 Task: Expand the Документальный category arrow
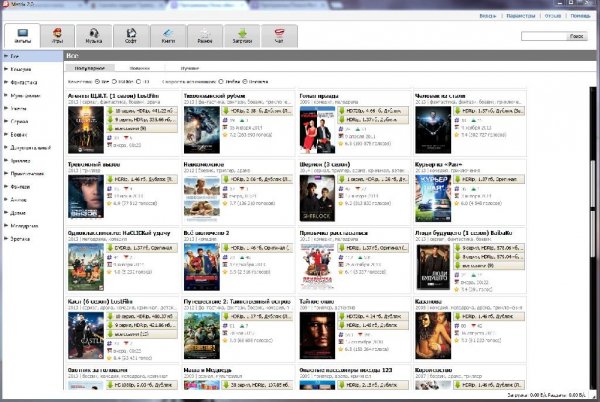point(6,147)
